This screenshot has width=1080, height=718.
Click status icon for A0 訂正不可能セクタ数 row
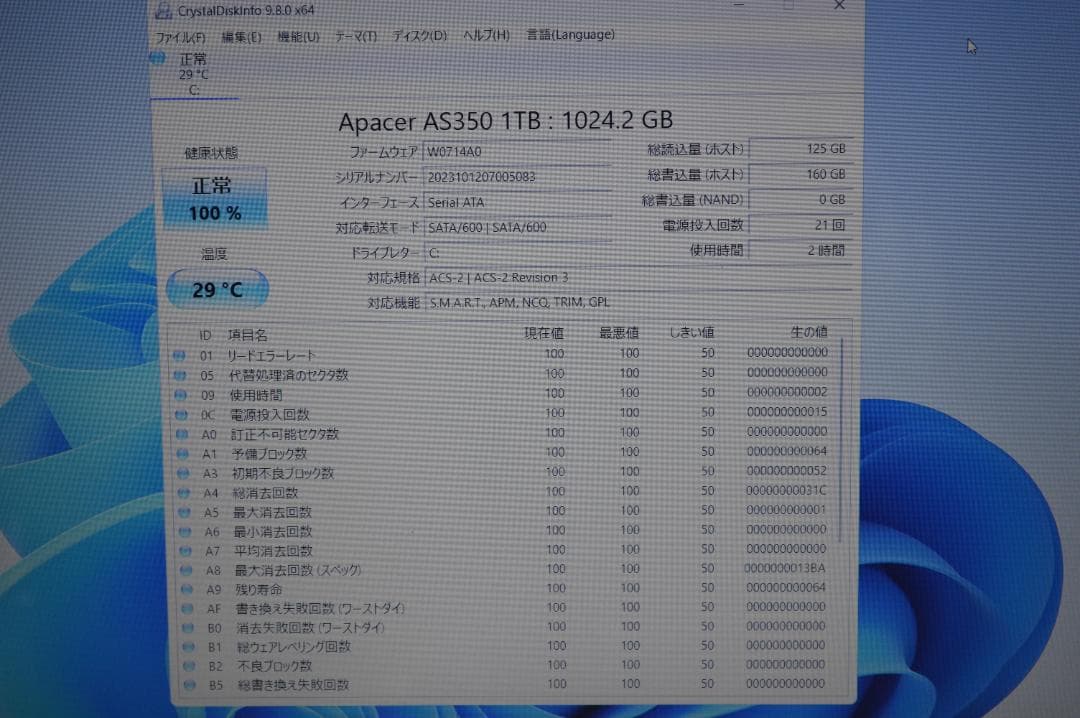pos(182,434)
